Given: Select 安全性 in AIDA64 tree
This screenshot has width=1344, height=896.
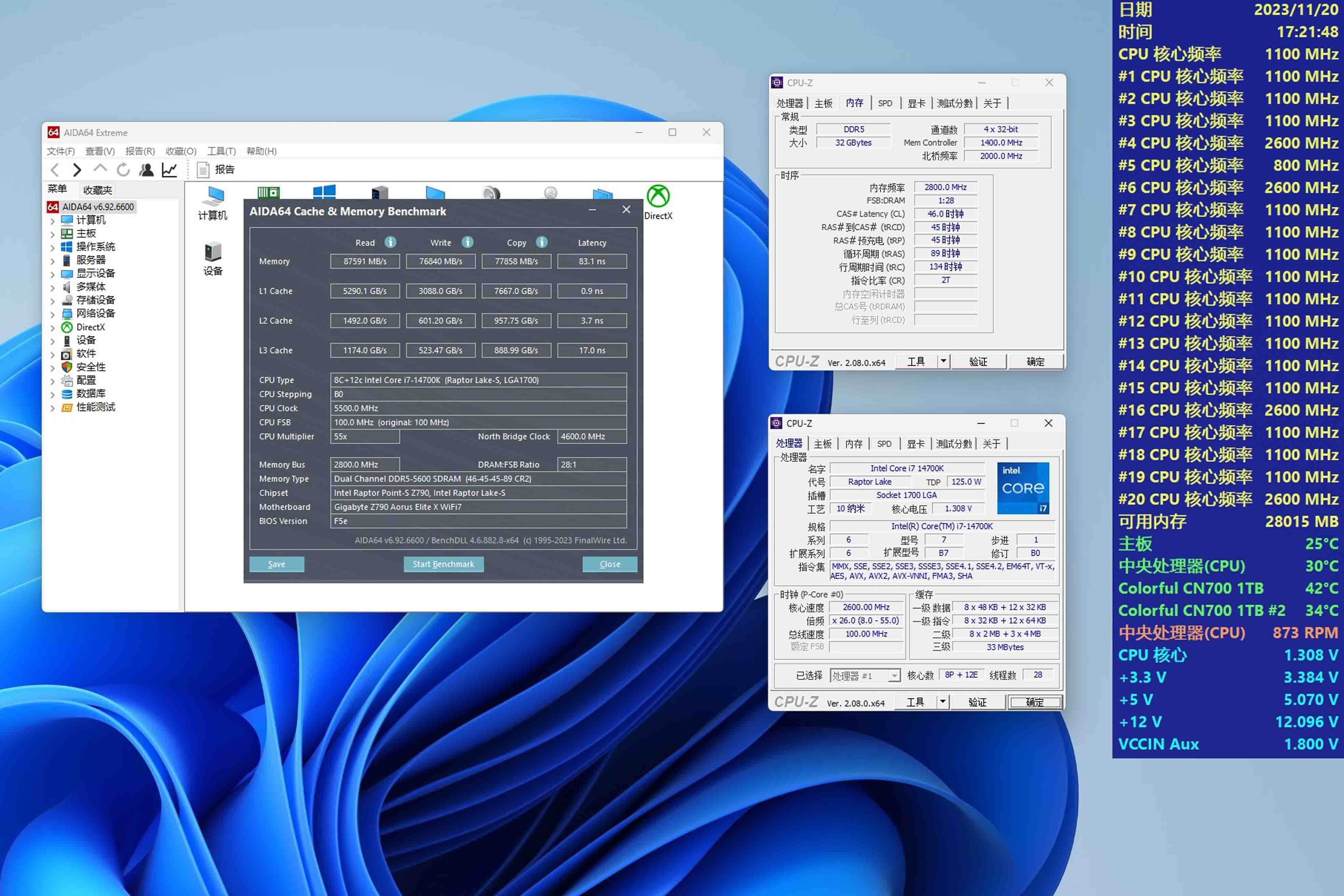Looking at the screenshot, I should [x=91, y=367].
